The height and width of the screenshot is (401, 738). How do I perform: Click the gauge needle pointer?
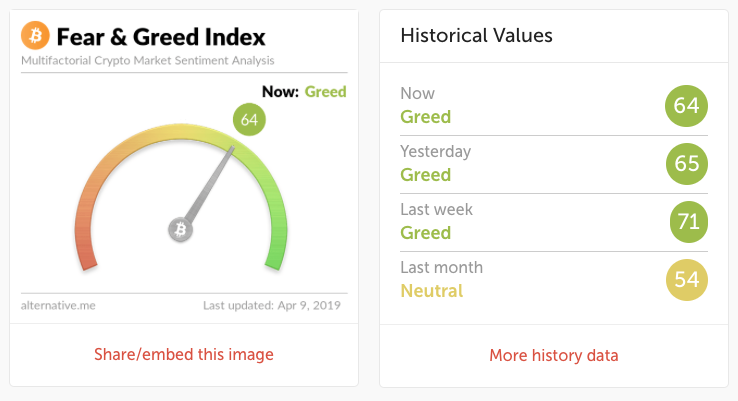210,183
